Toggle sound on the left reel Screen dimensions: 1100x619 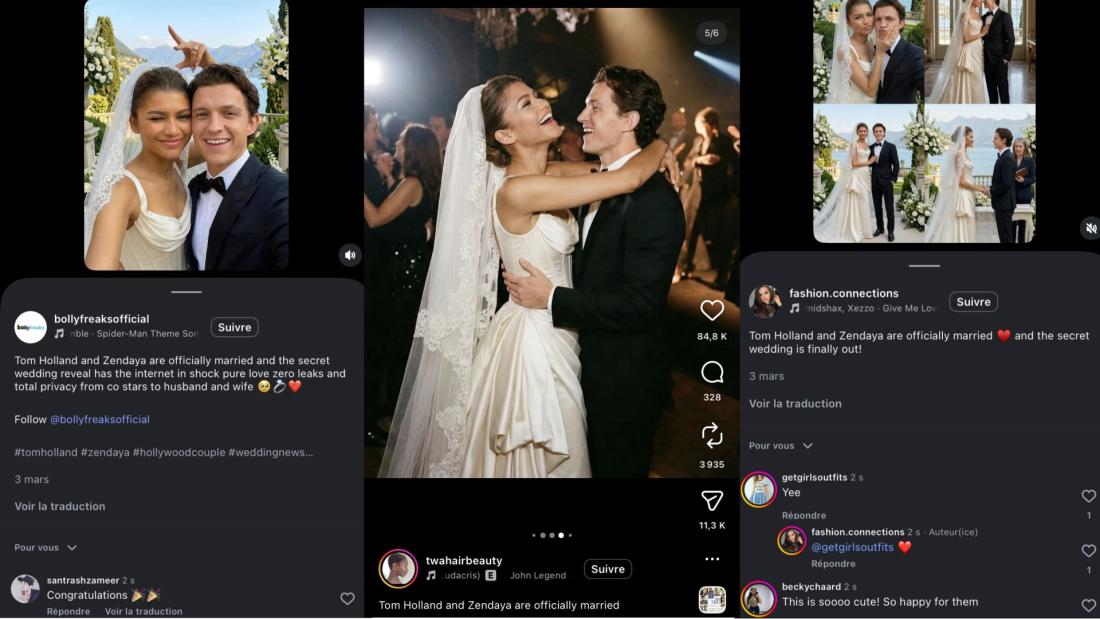pos(349,255)
